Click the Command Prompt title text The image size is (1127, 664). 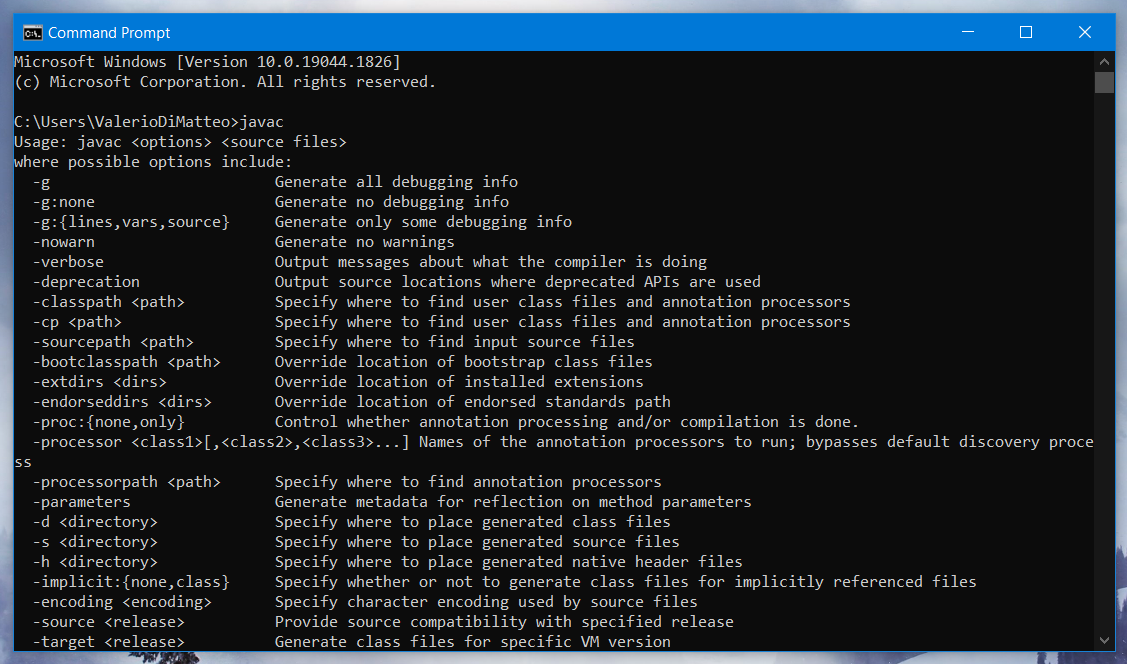109,33
